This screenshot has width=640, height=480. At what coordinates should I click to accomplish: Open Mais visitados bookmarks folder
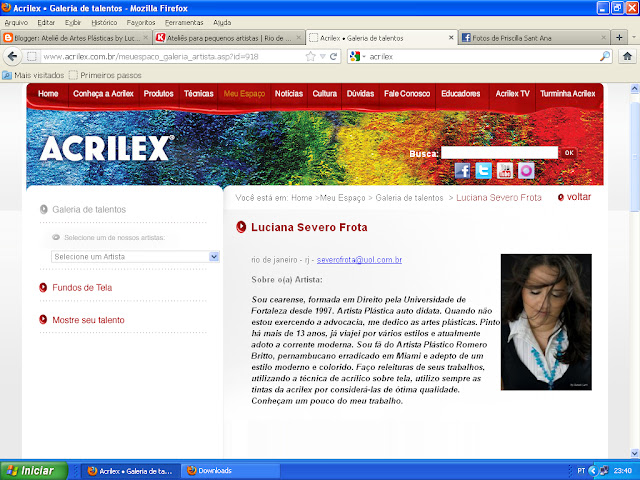click(33, 75)
